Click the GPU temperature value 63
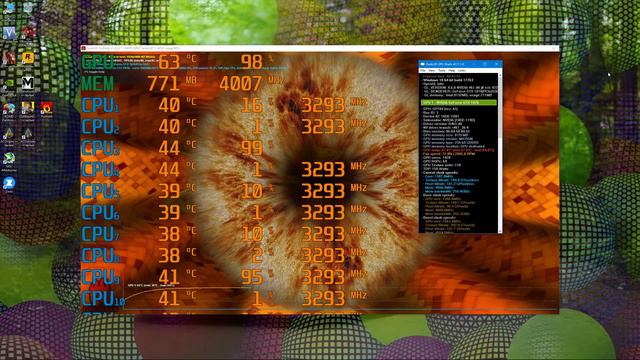Image resolution: width=640 pixels, height=360 pixels. 169,62
